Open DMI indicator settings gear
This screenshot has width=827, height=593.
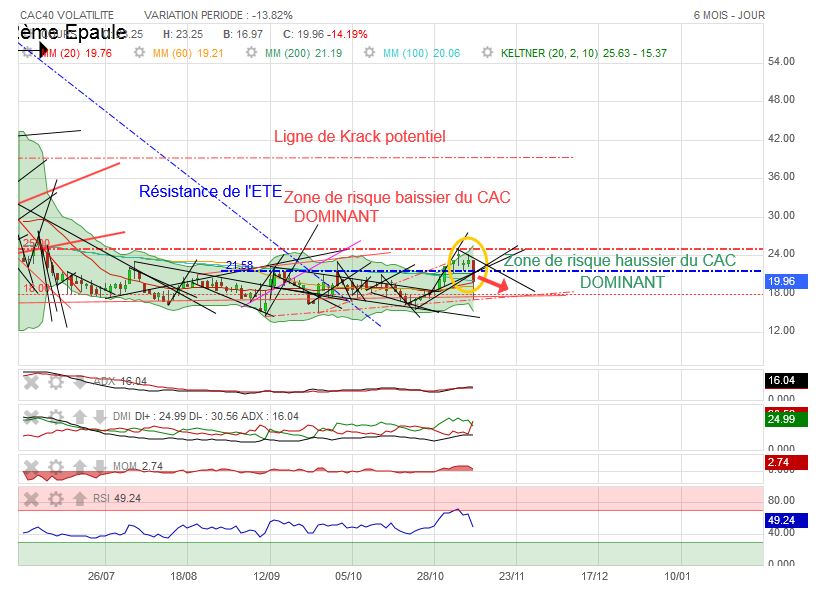(x=56, y=417)
